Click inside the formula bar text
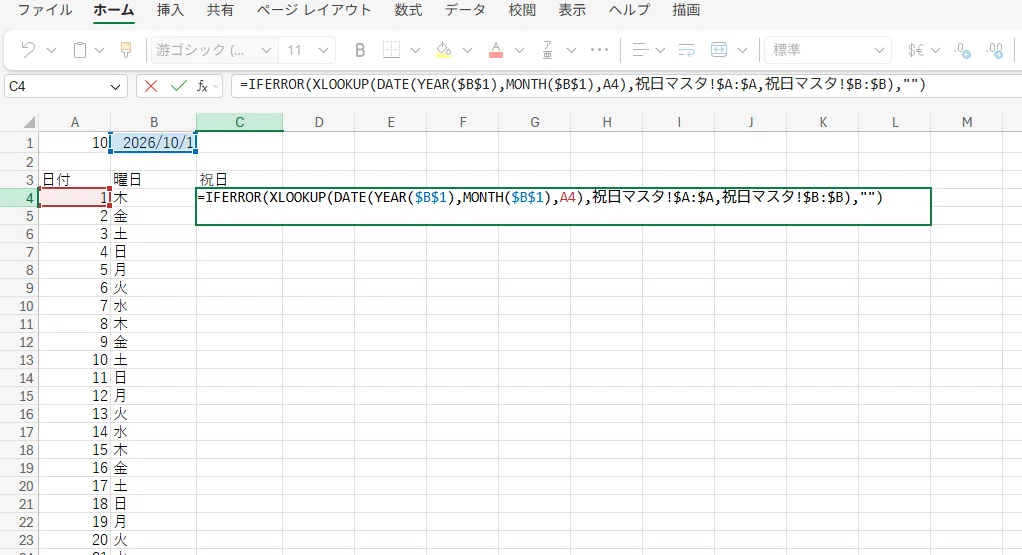1022x555 pixels. 582,85
